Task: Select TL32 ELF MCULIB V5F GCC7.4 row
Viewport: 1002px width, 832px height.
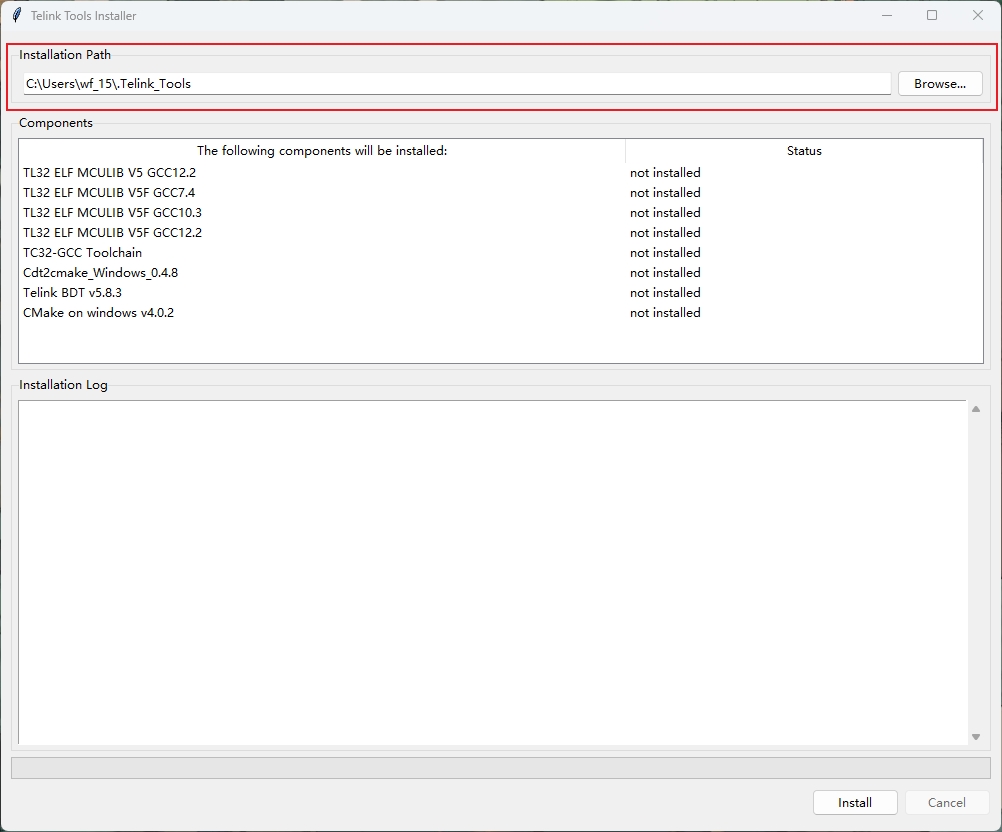Action: [x=110, y=193]
